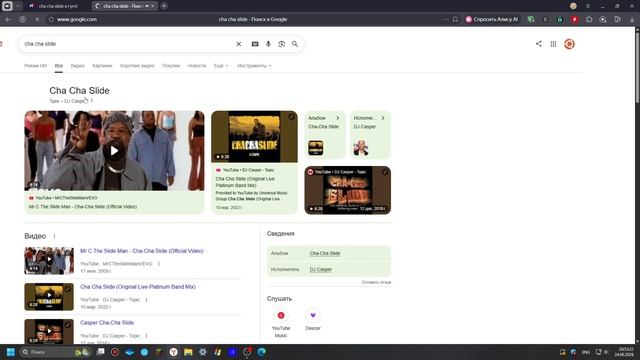The image size is (640, 360).
Task: Stop page loading with the X button
Action: pos(37,19)
